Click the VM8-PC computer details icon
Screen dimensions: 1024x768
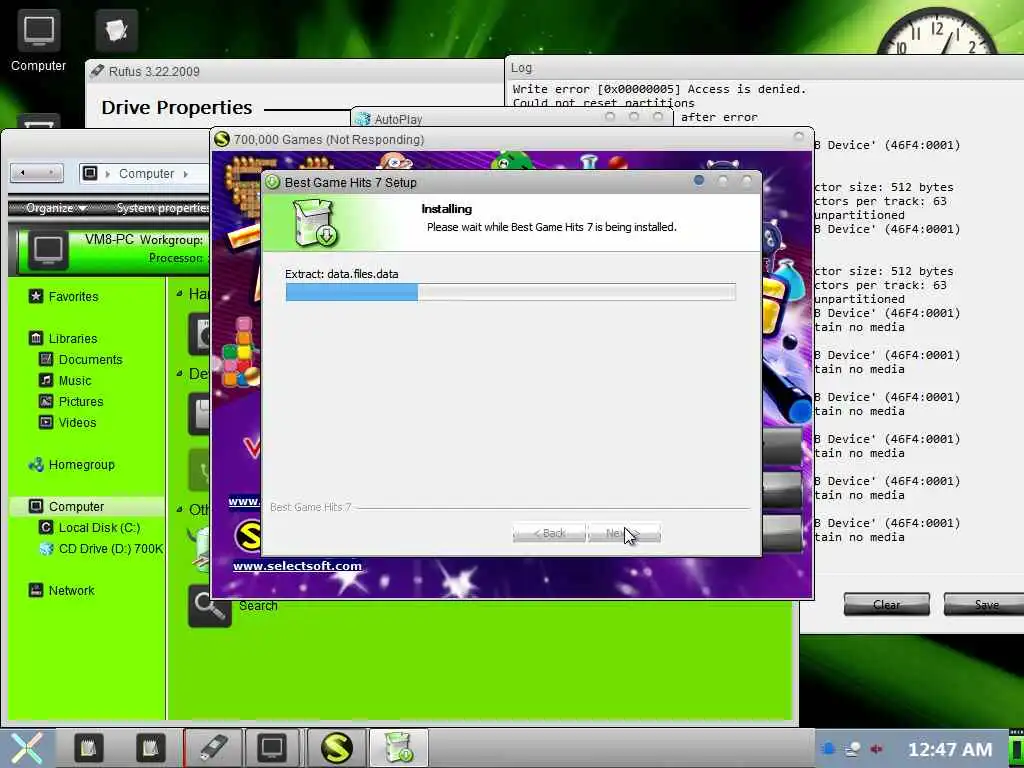coord(48,249)
